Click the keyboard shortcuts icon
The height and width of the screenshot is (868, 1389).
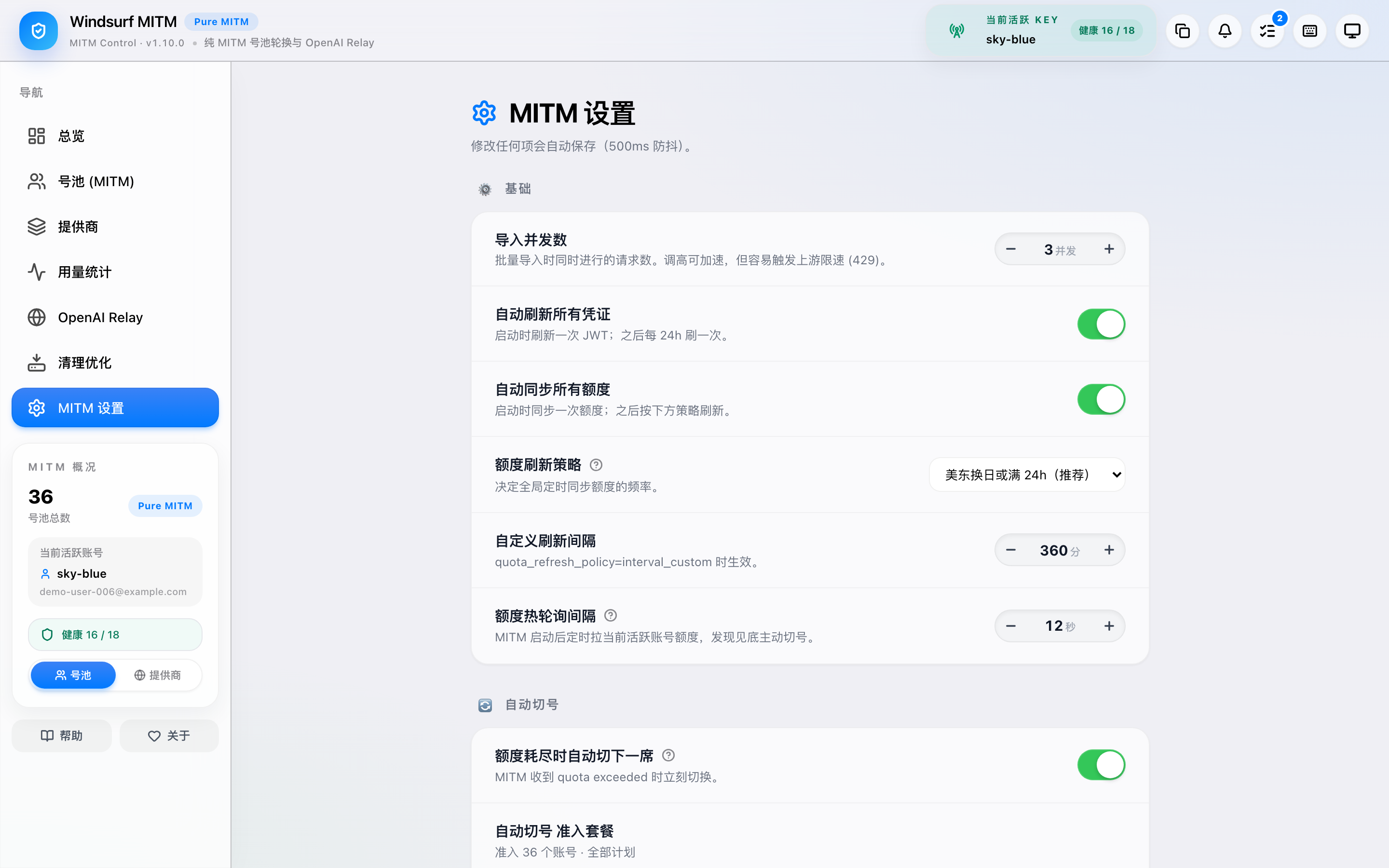point(1310,31)
